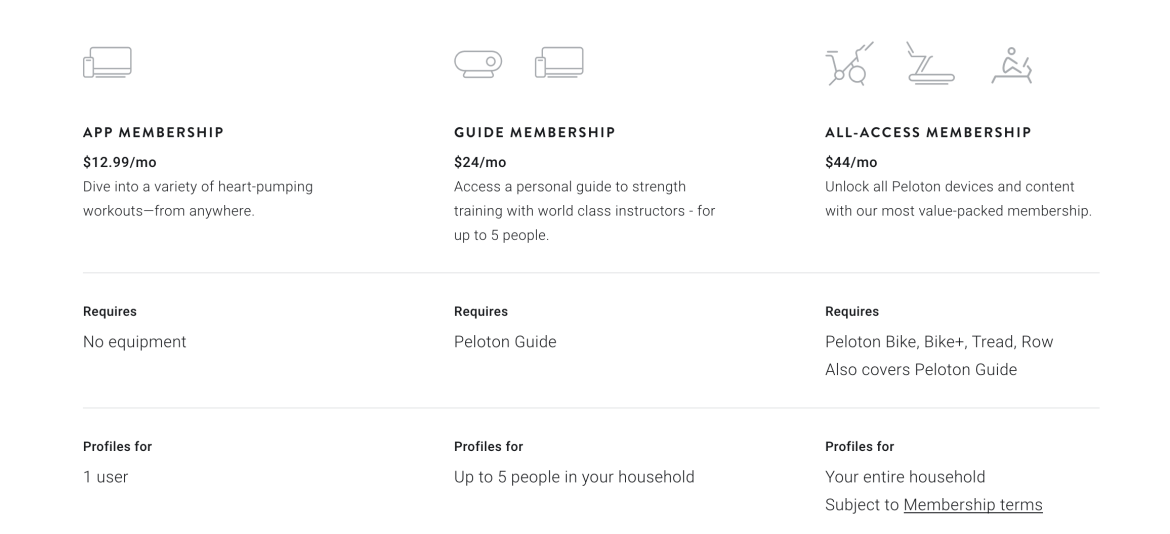Click the Peloton Guide requirement text
This screenshot has width=1170, height=534.
click(x=505, y=342)
